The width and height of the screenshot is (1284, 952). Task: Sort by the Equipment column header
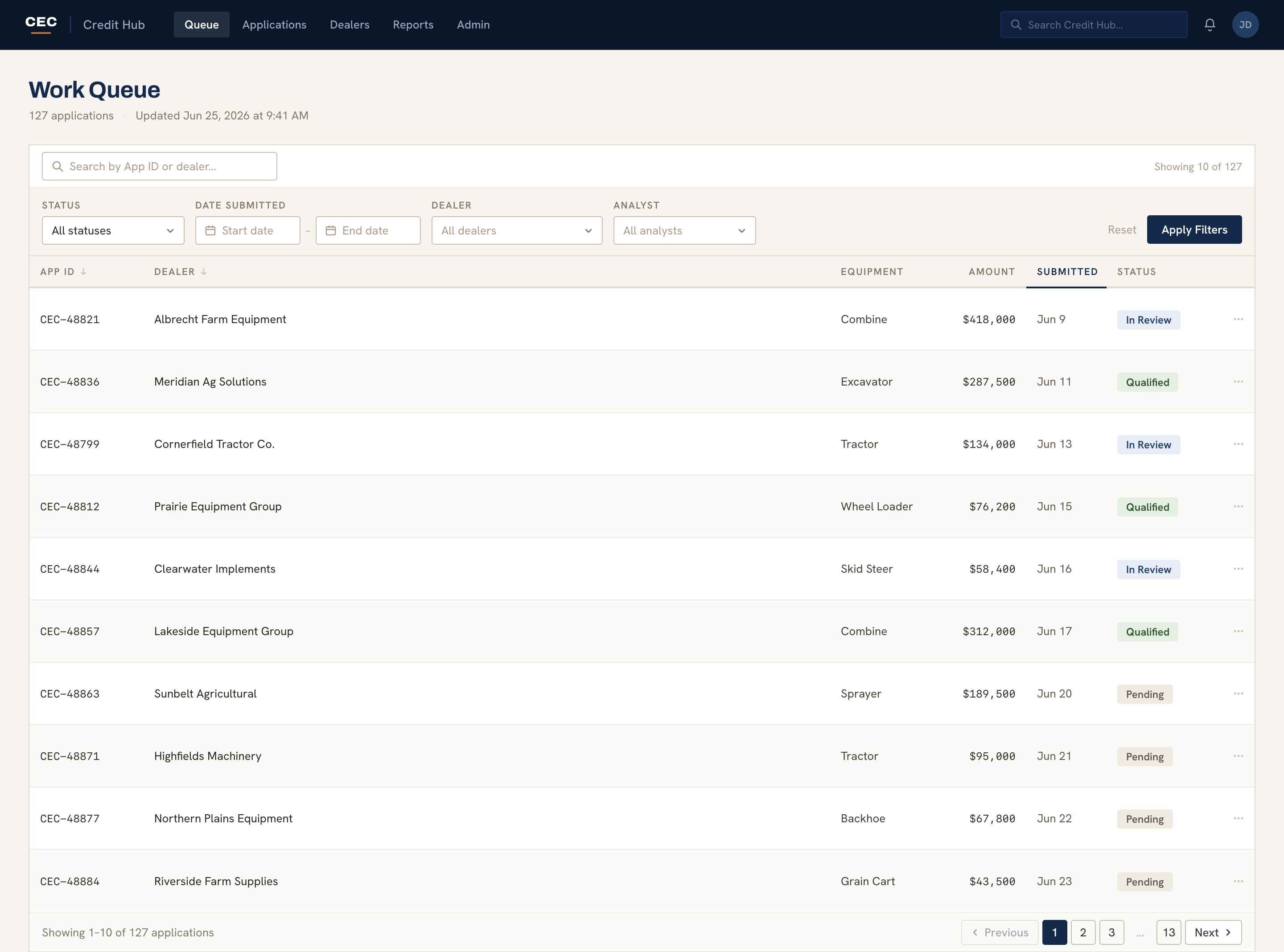coord(871,271)
